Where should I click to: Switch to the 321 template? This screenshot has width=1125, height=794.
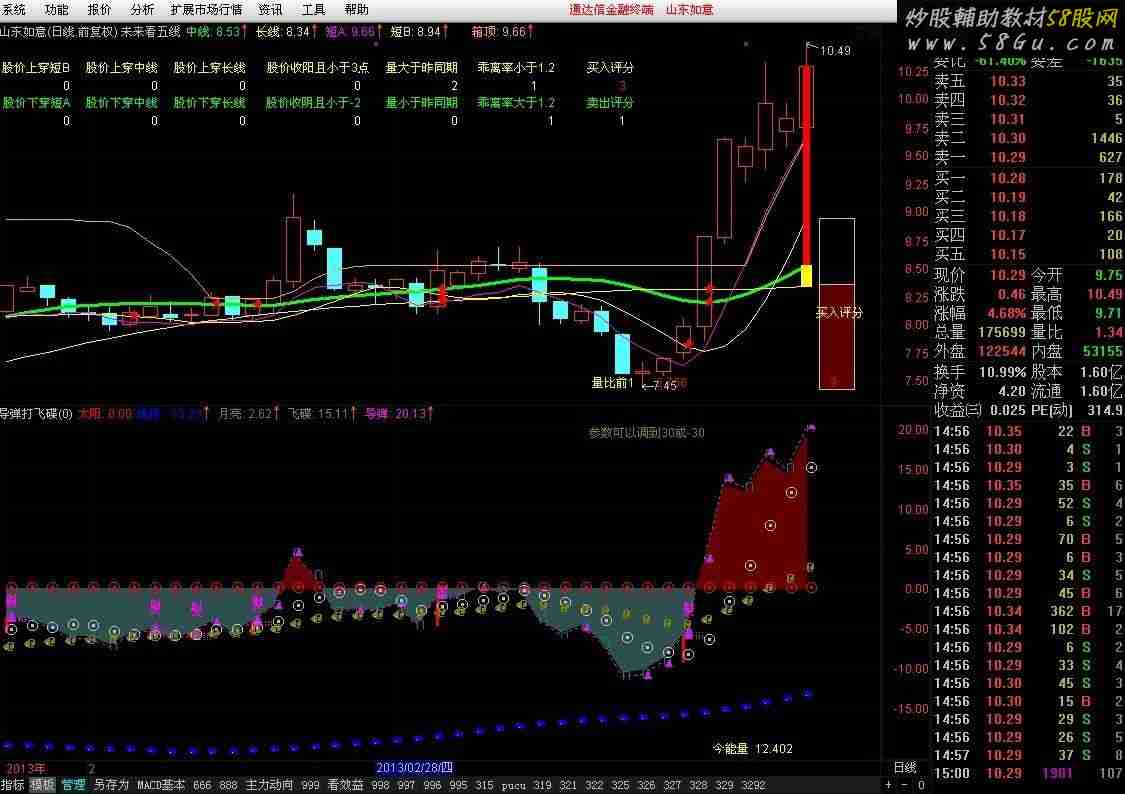tap(568, 785)
